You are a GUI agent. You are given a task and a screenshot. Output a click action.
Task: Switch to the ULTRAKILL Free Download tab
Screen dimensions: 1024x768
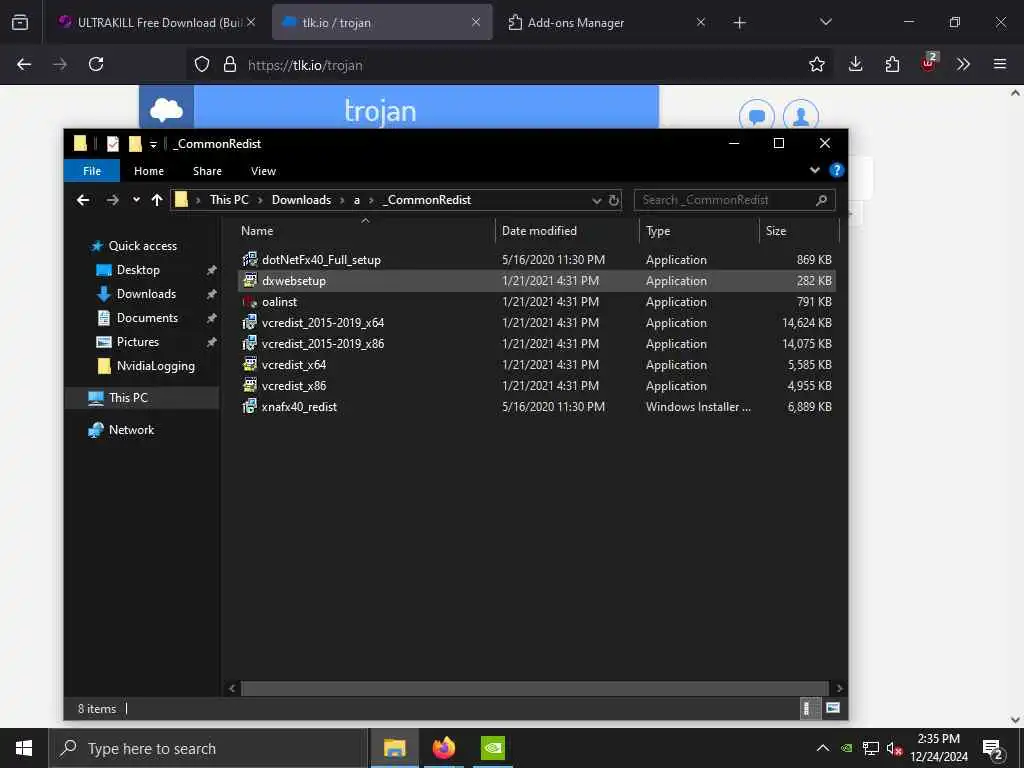(157, 22)
